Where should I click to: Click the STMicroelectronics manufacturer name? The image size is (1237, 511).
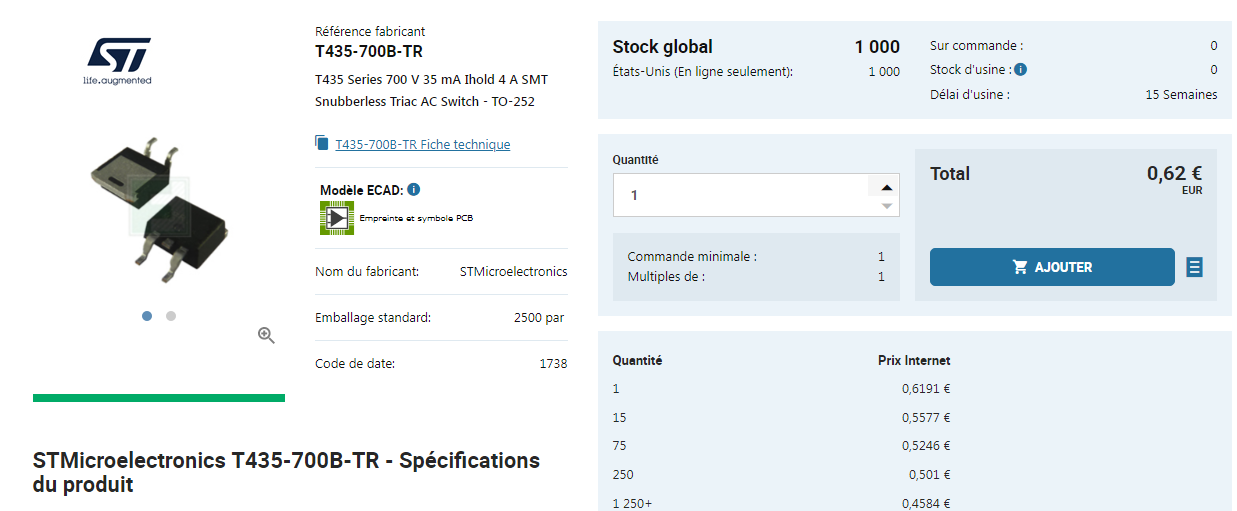pos(513,271)
